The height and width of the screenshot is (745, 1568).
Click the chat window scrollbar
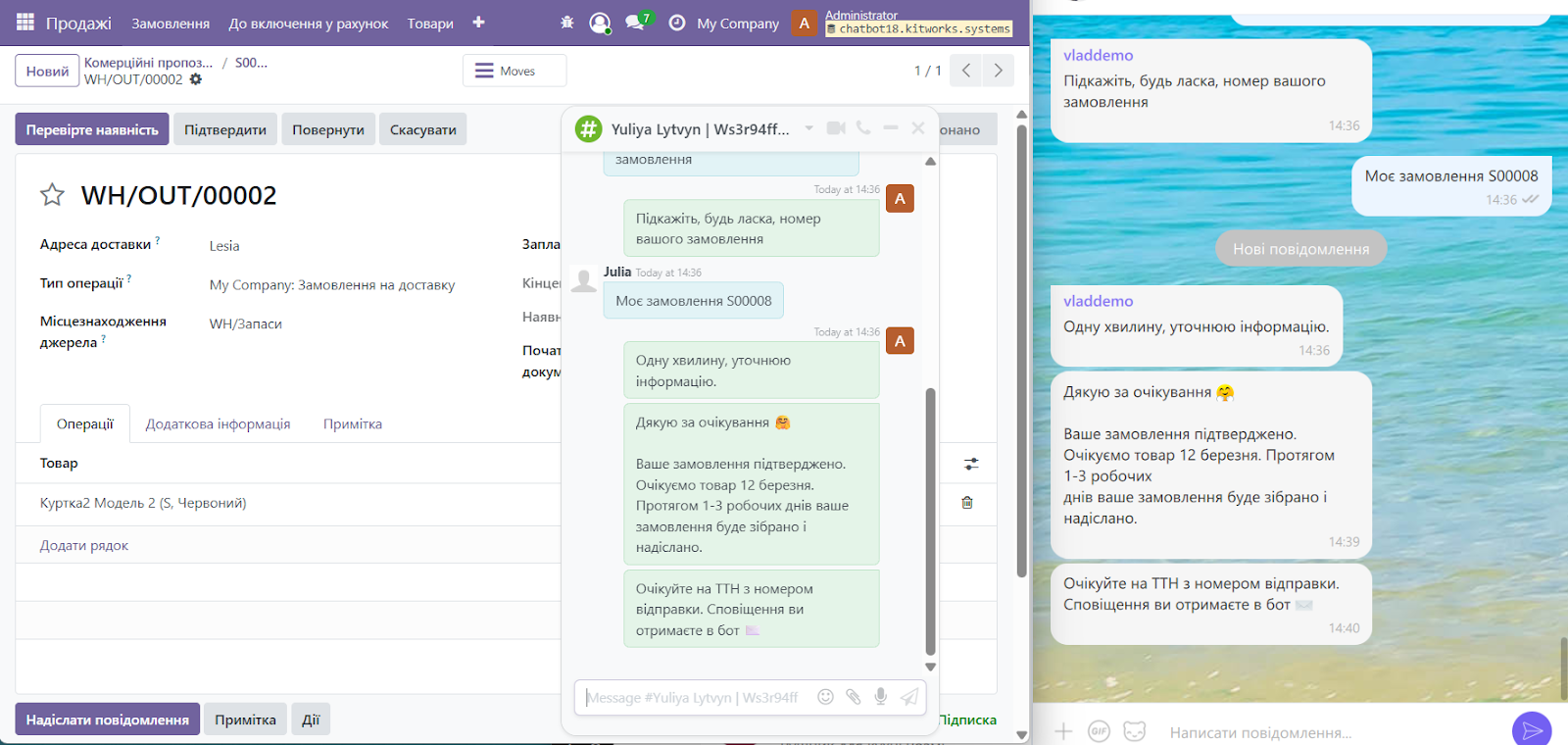930,520
